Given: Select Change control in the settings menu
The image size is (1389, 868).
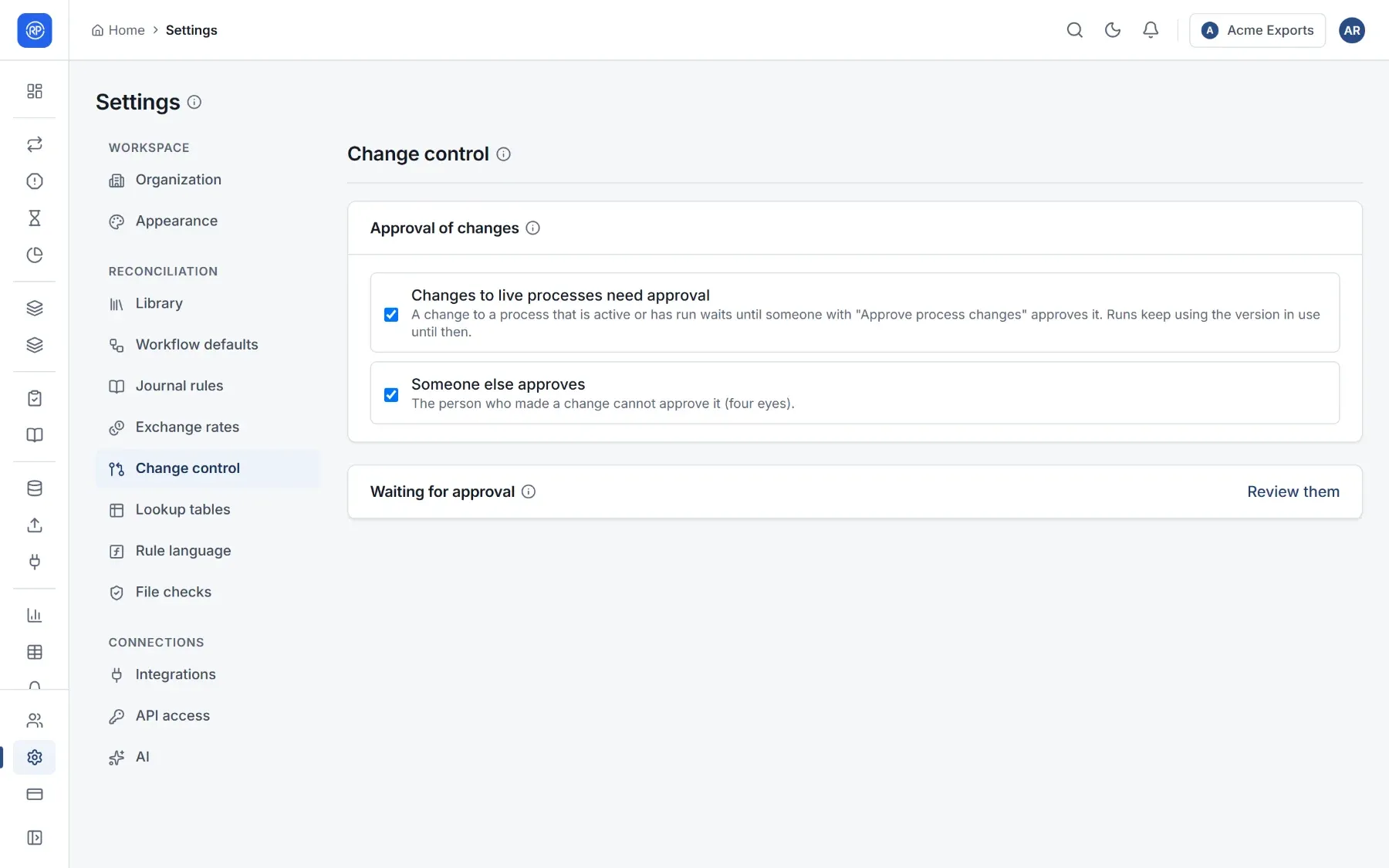Looking at the screenshot, I should tap(208, 468).
